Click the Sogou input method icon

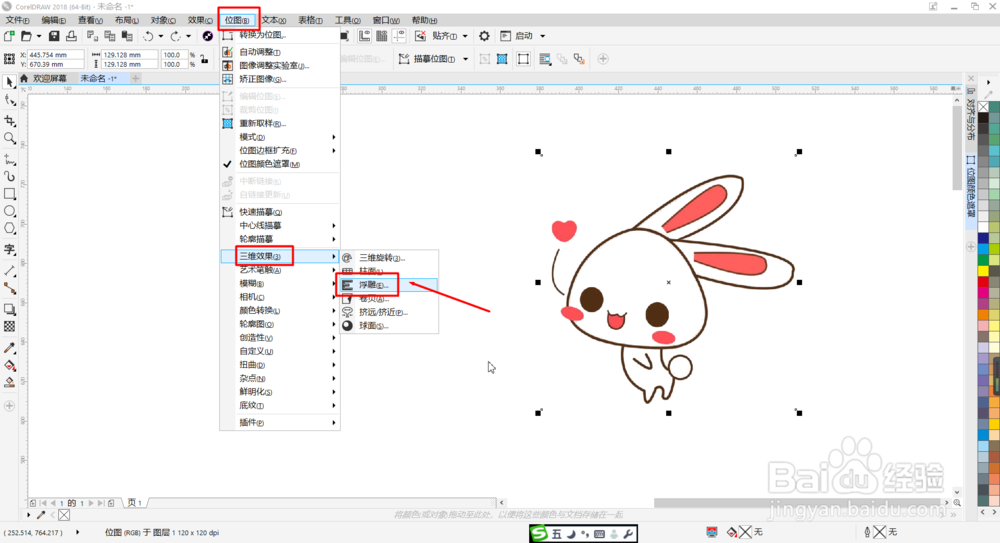pos(539,533)
